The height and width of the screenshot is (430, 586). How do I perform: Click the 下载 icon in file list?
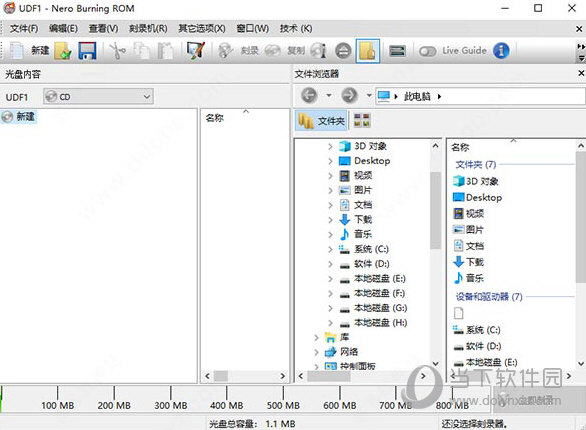tap(459, 262)
